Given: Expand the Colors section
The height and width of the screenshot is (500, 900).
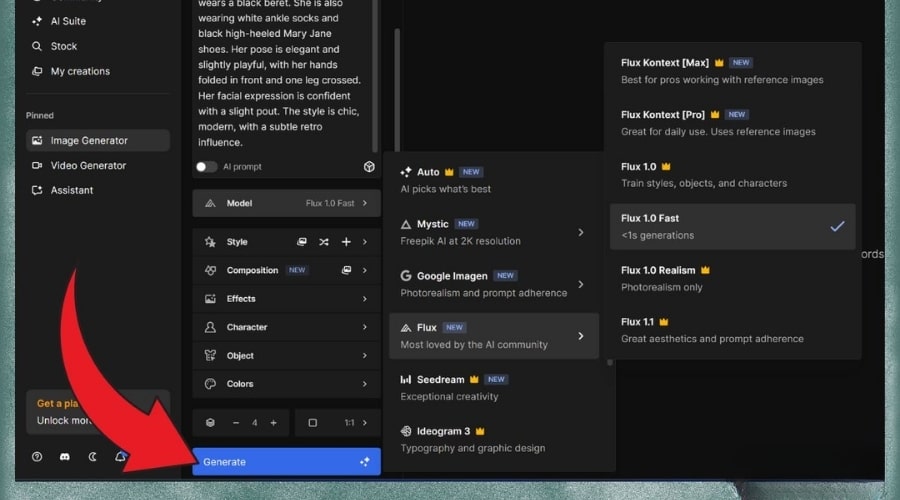Looking at the screenshot, I should tap(286, 383).
